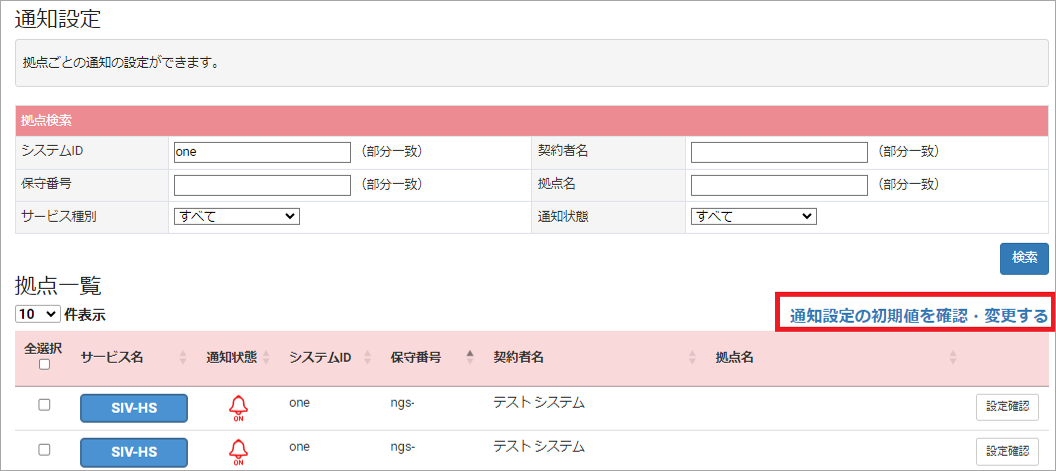Click the SIV-HS button in the bottom row
Image resolution: width=1056 pixels, height=471 pixels.
pyautogui.click(x=133, y=452)
